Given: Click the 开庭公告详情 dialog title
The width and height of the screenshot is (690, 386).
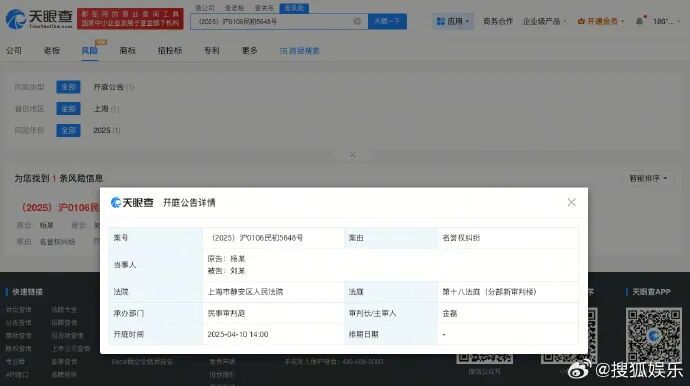Looking at the screenshot, I should [x=189, y=202].
